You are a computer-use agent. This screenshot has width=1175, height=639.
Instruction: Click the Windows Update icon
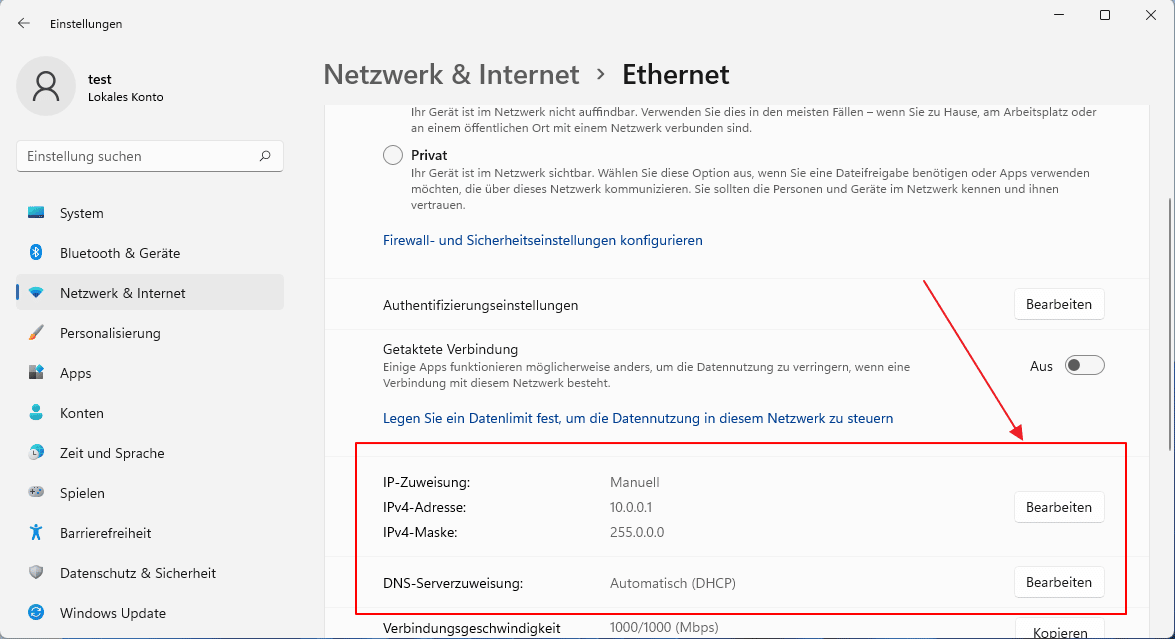(x=36, y=613)
